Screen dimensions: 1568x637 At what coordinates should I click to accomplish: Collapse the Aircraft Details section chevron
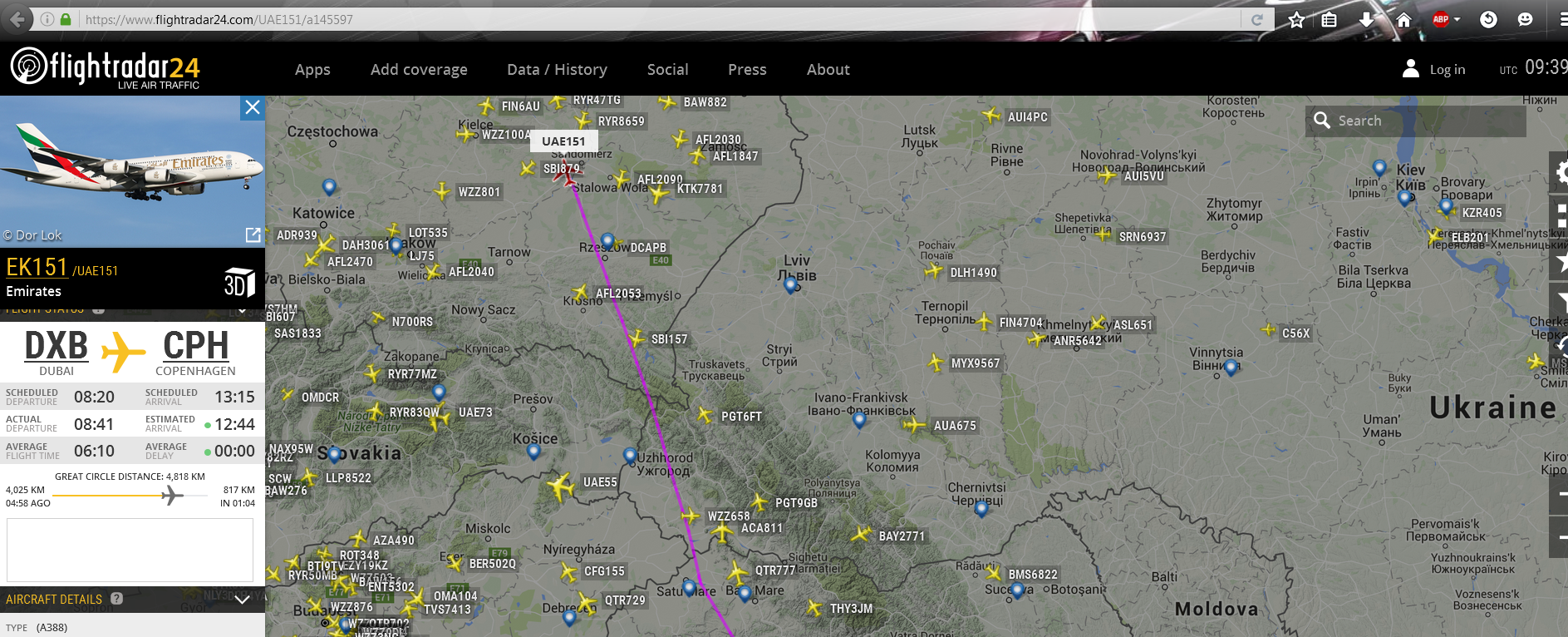point(243,599)
